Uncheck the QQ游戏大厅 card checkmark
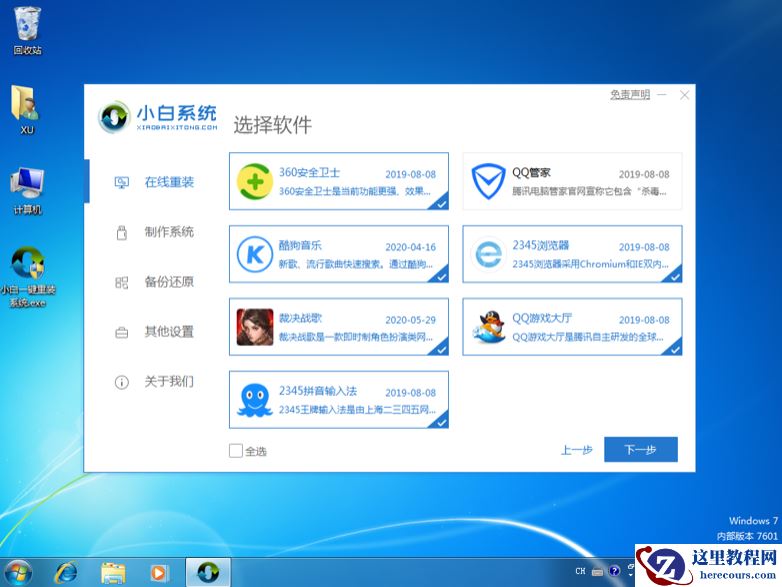This screenshot has height=587, width=782. click(x=675, y=349)
